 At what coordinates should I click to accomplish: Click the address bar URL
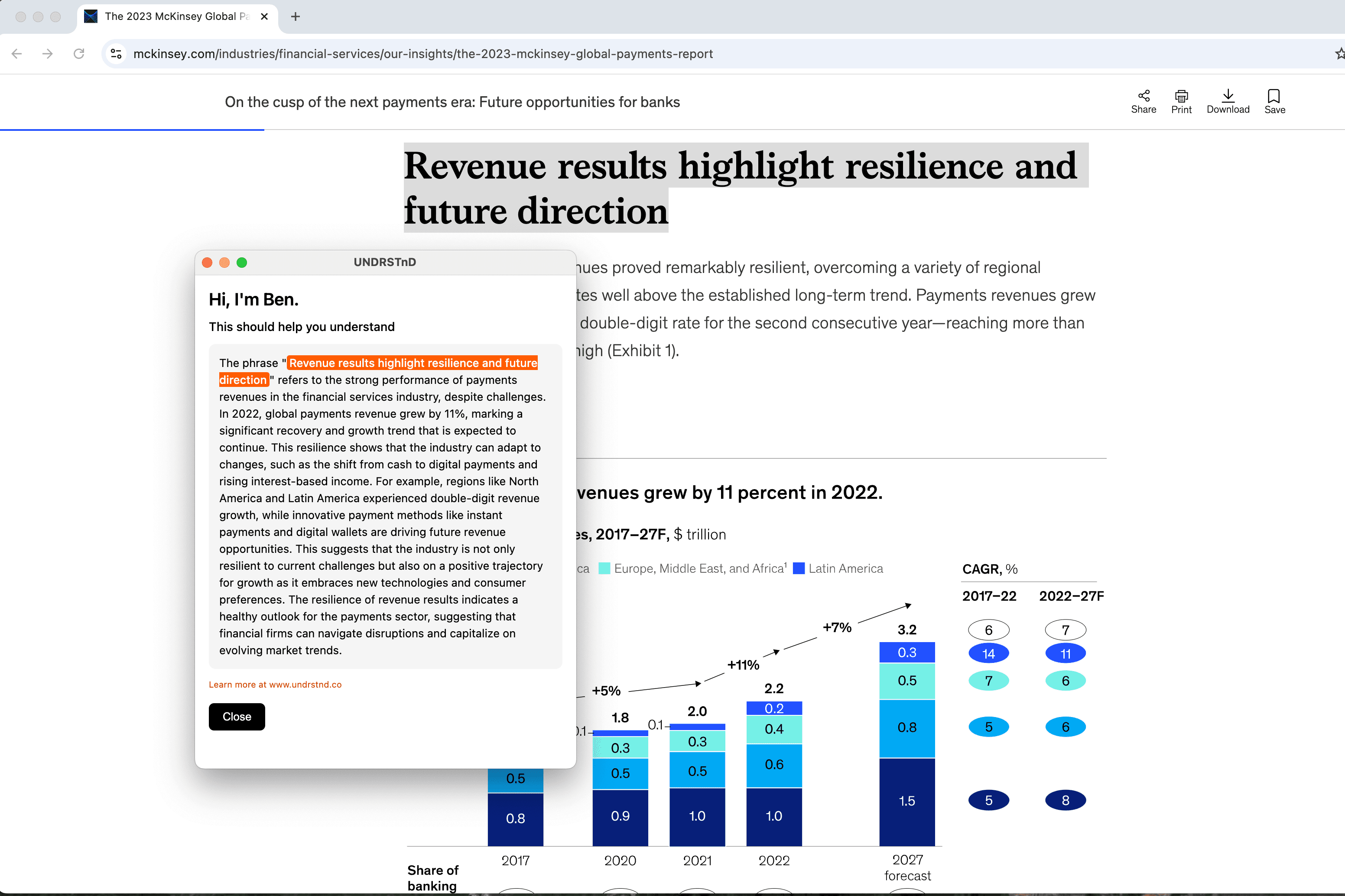coord(423,54)
